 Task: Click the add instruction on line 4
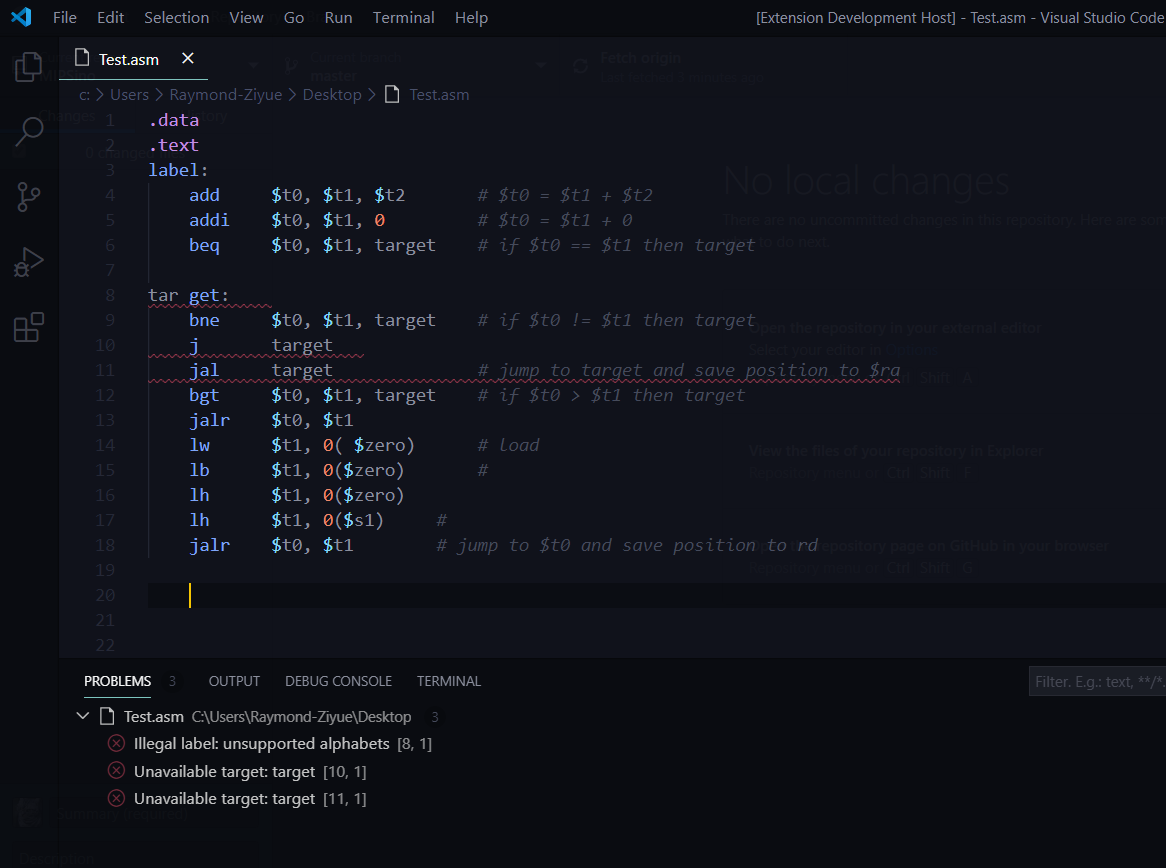204,195
